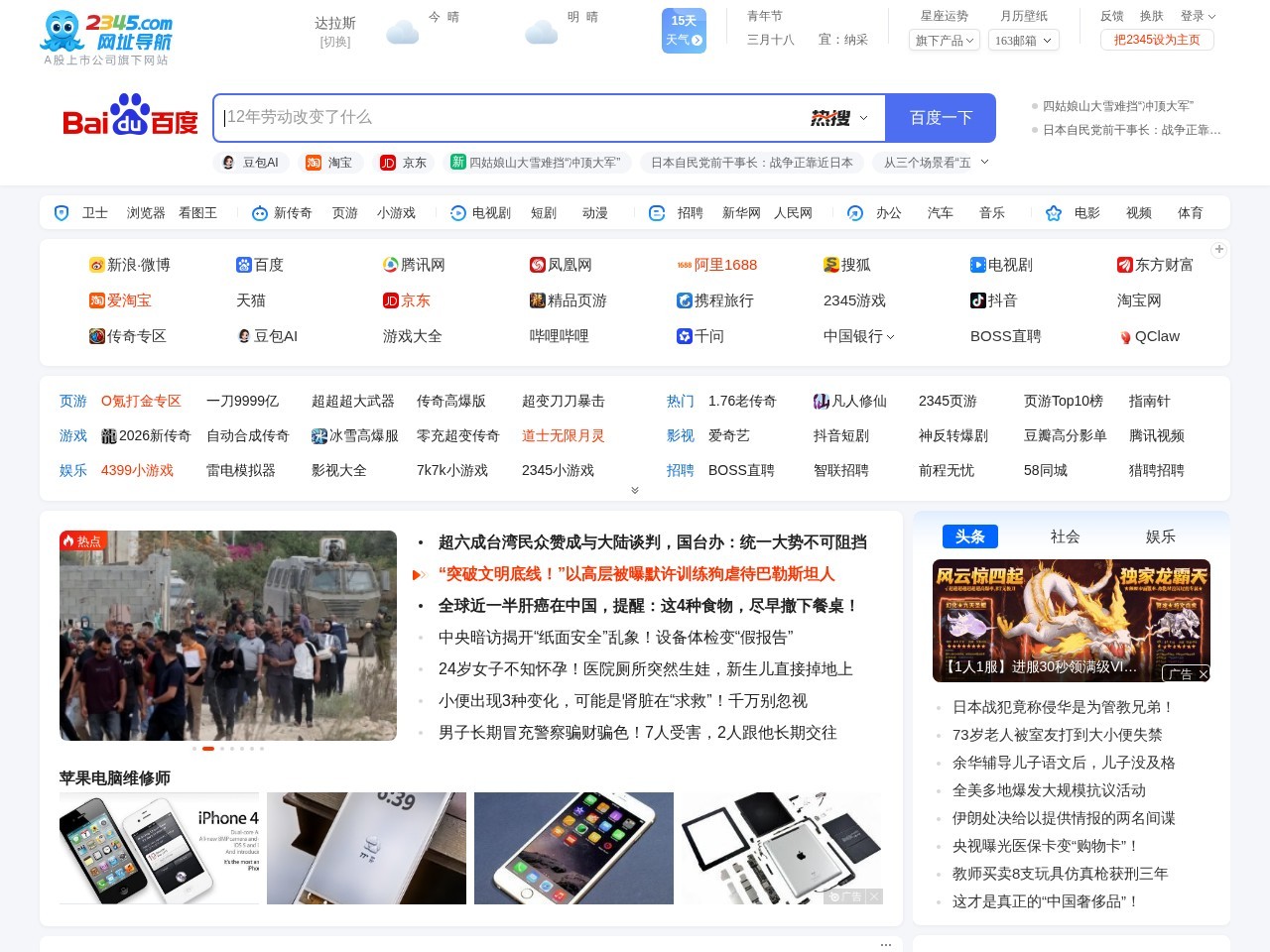Screen dimensions: 1270x952
Task: Click the 百度一下 search button
Action: point(941,118)
